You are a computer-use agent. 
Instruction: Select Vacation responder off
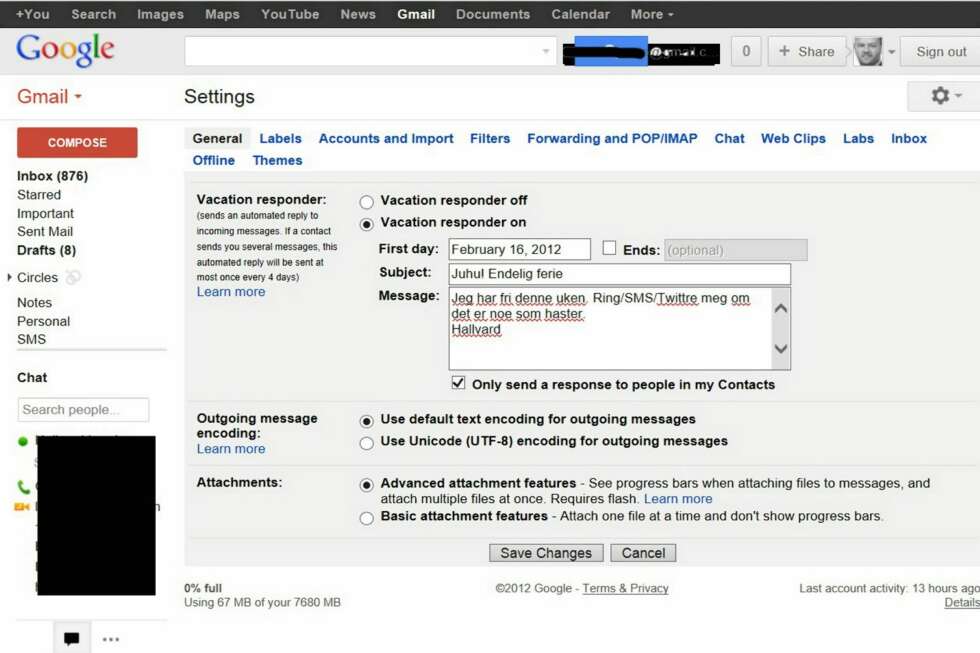coord(367,202)
